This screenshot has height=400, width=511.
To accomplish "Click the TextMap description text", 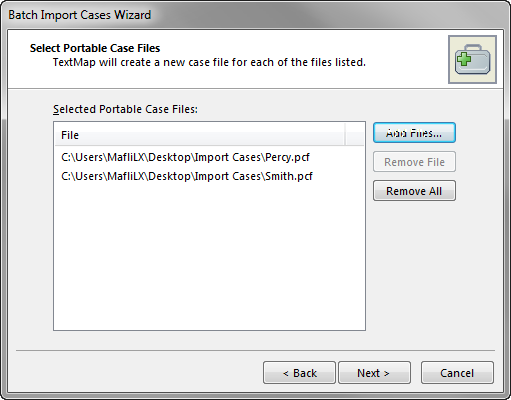I will click(x=209, y=62).
